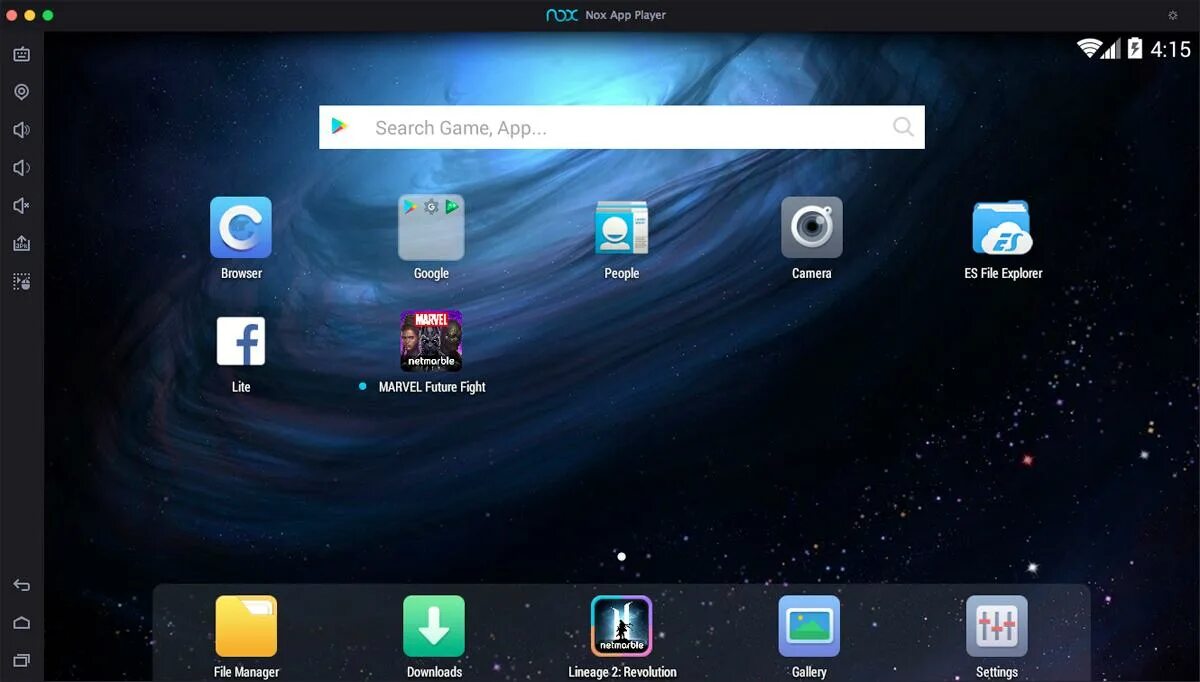This screenshot has height=682, width=1200.
Task: Open the Camera app
Action: (x=811, y=227)
